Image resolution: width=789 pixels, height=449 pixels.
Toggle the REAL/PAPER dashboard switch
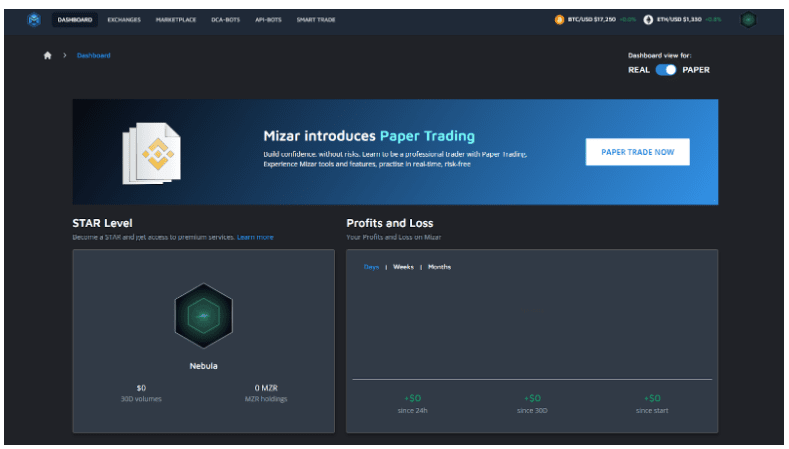(666, 70)
